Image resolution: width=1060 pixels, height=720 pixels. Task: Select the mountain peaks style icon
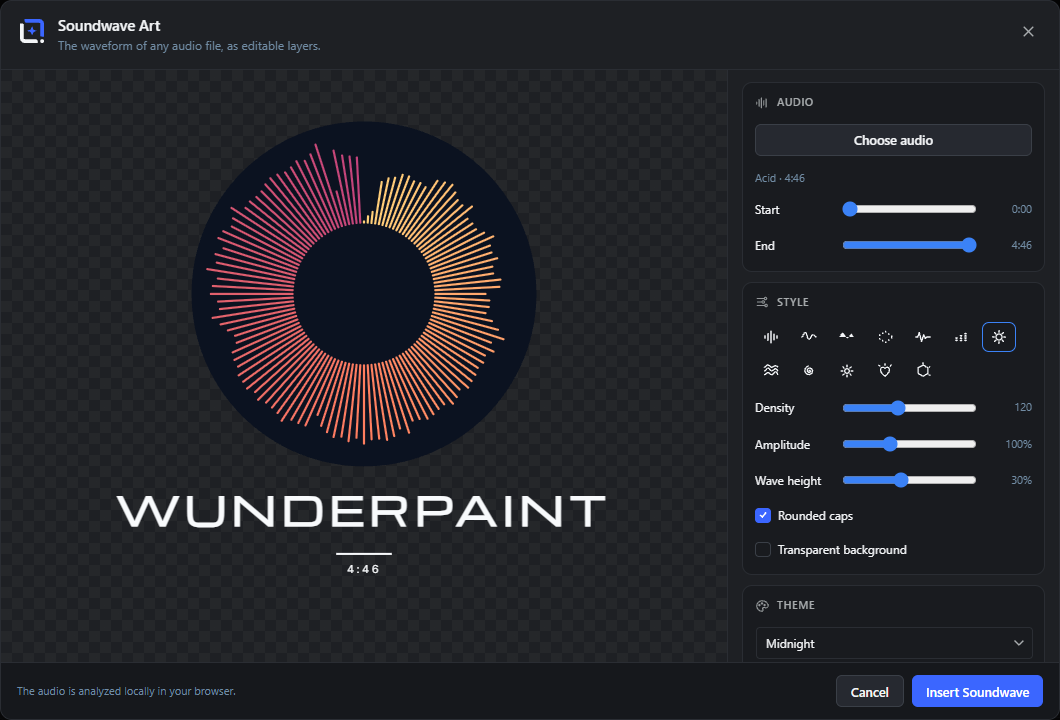point(846,337)
